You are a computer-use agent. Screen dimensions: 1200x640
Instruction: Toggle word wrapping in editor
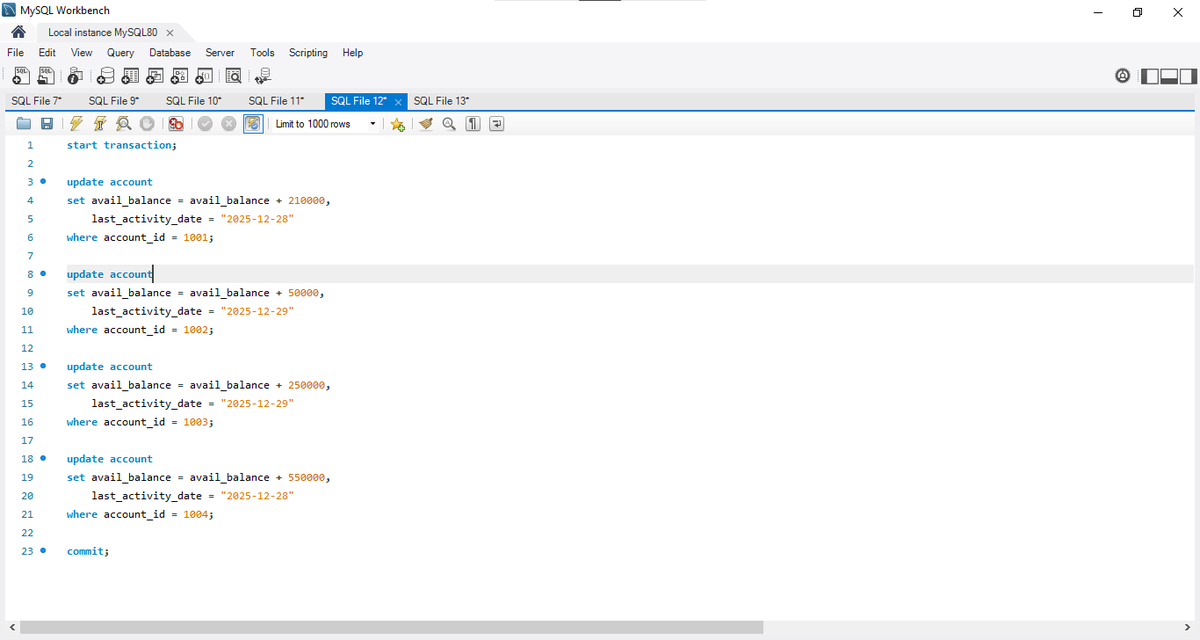pos(496,124)
